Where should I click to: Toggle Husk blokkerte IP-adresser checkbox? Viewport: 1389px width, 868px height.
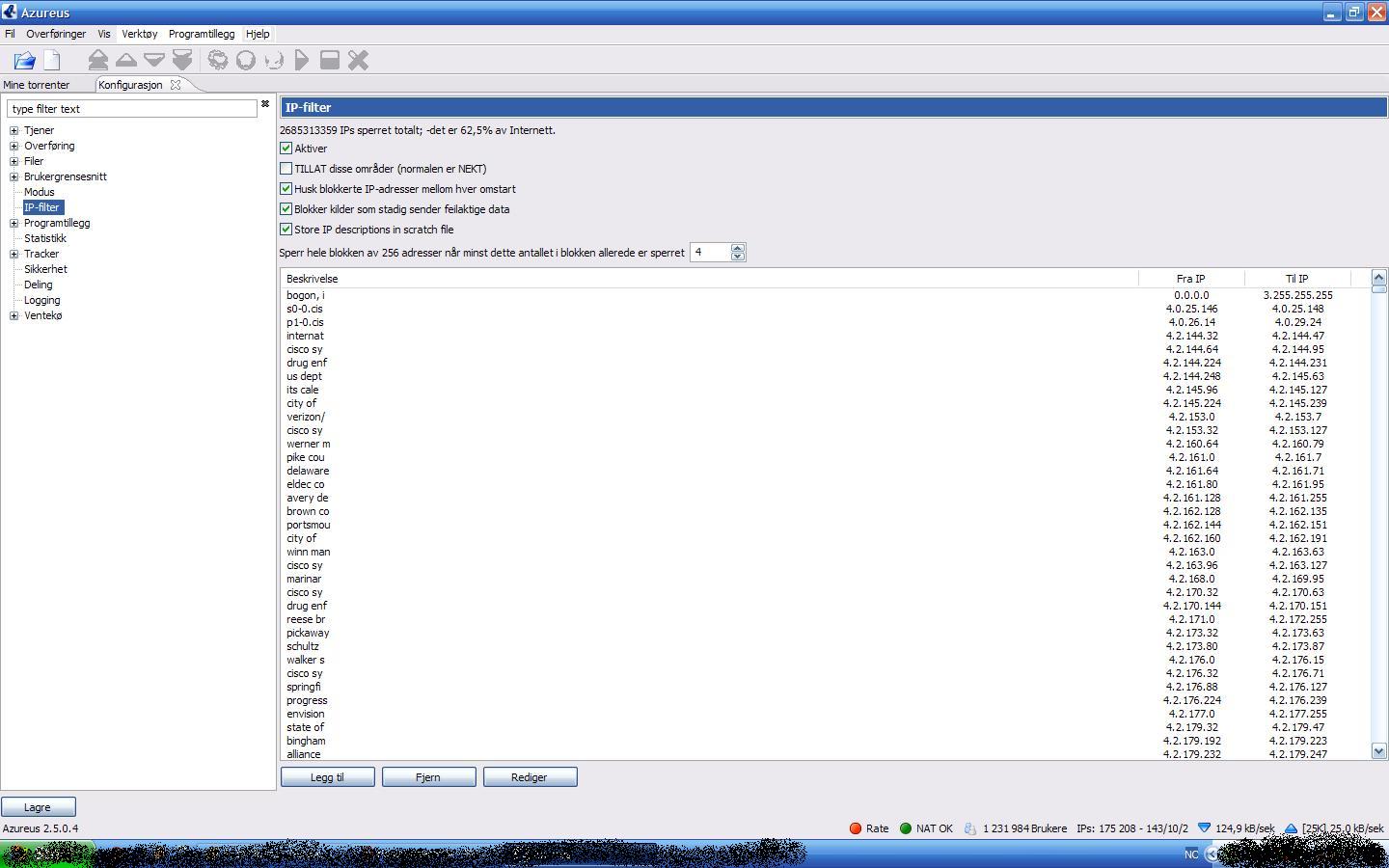[286, 189]
